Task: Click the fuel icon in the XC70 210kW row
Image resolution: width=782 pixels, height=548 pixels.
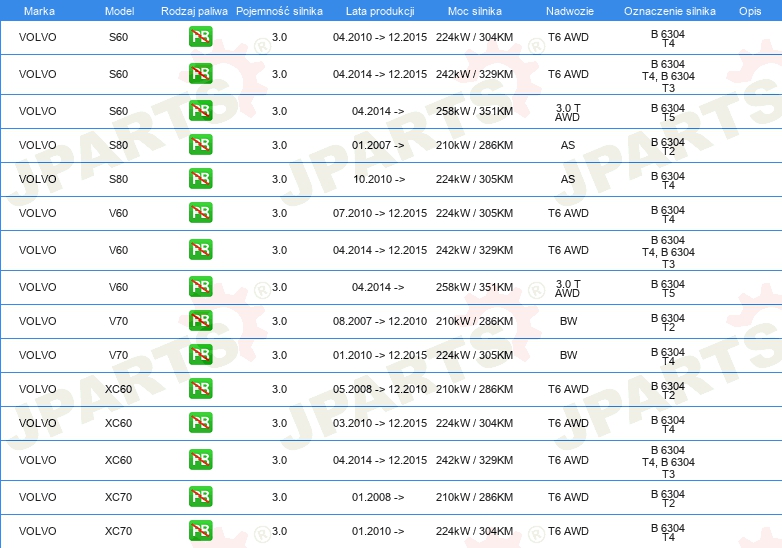Action: pyautogui.click(x=200, y=497)
